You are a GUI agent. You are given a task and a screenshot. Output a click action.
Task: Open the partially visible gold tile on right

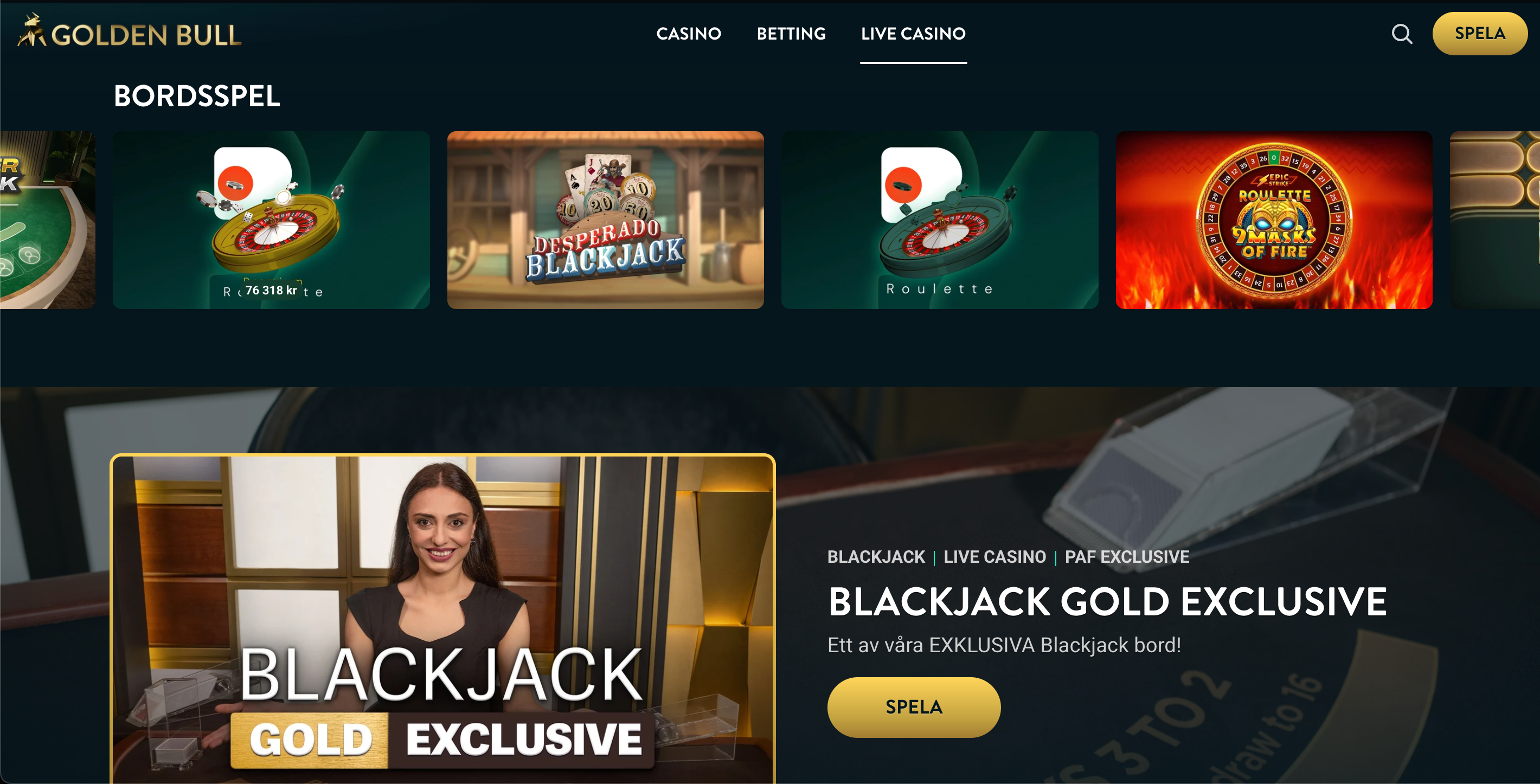pyautogui.click(x=1494, y=220)
